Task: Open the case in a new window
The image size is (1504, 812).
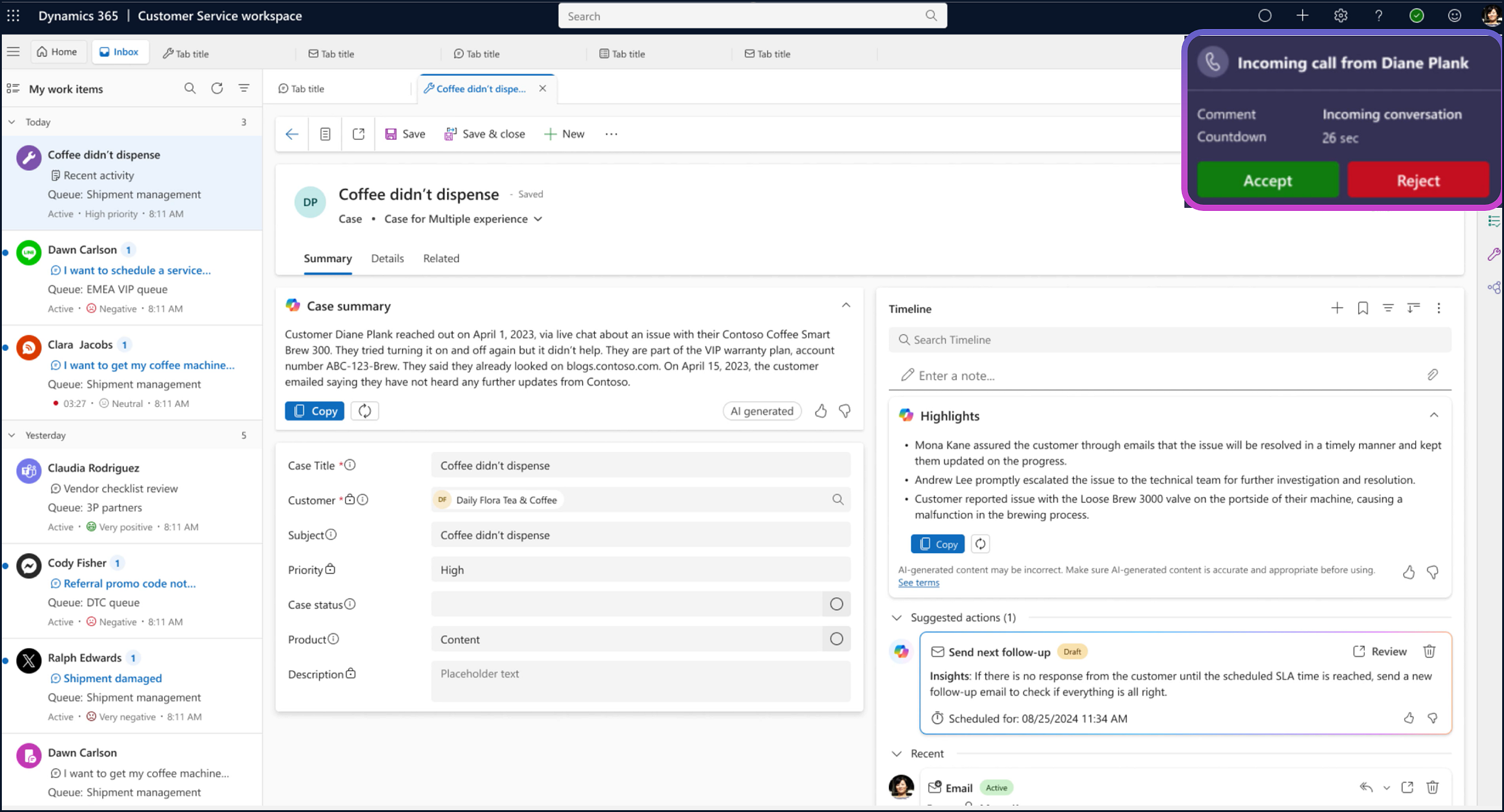Action: 358,134
